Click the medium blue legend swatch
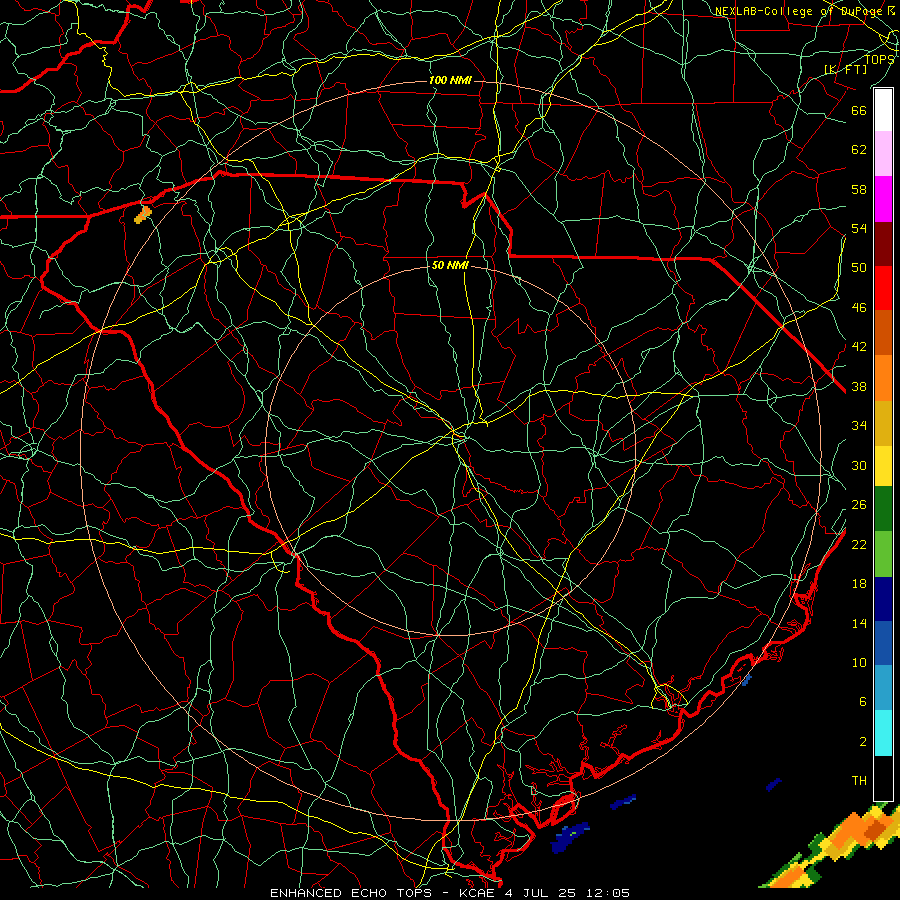The height and width of the screenshot is (900, 900). coord(883,643)
